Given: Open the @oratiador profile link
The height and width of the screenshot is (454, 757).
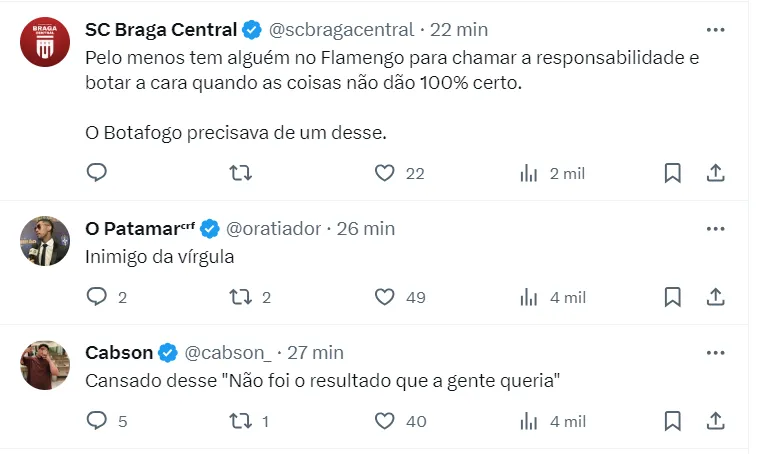Looking at the screenshot, I should (x=274, y=229).
